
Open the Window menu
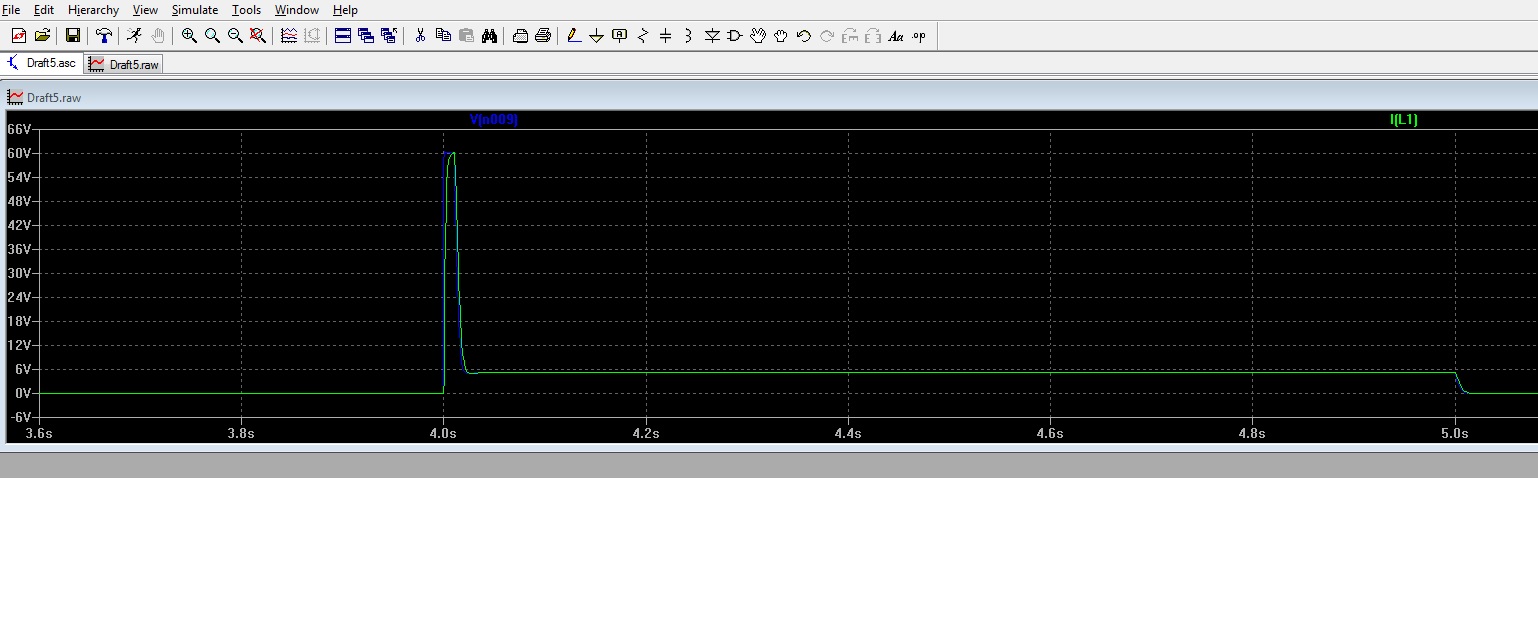pyautogui.click(x=297, y=10)
